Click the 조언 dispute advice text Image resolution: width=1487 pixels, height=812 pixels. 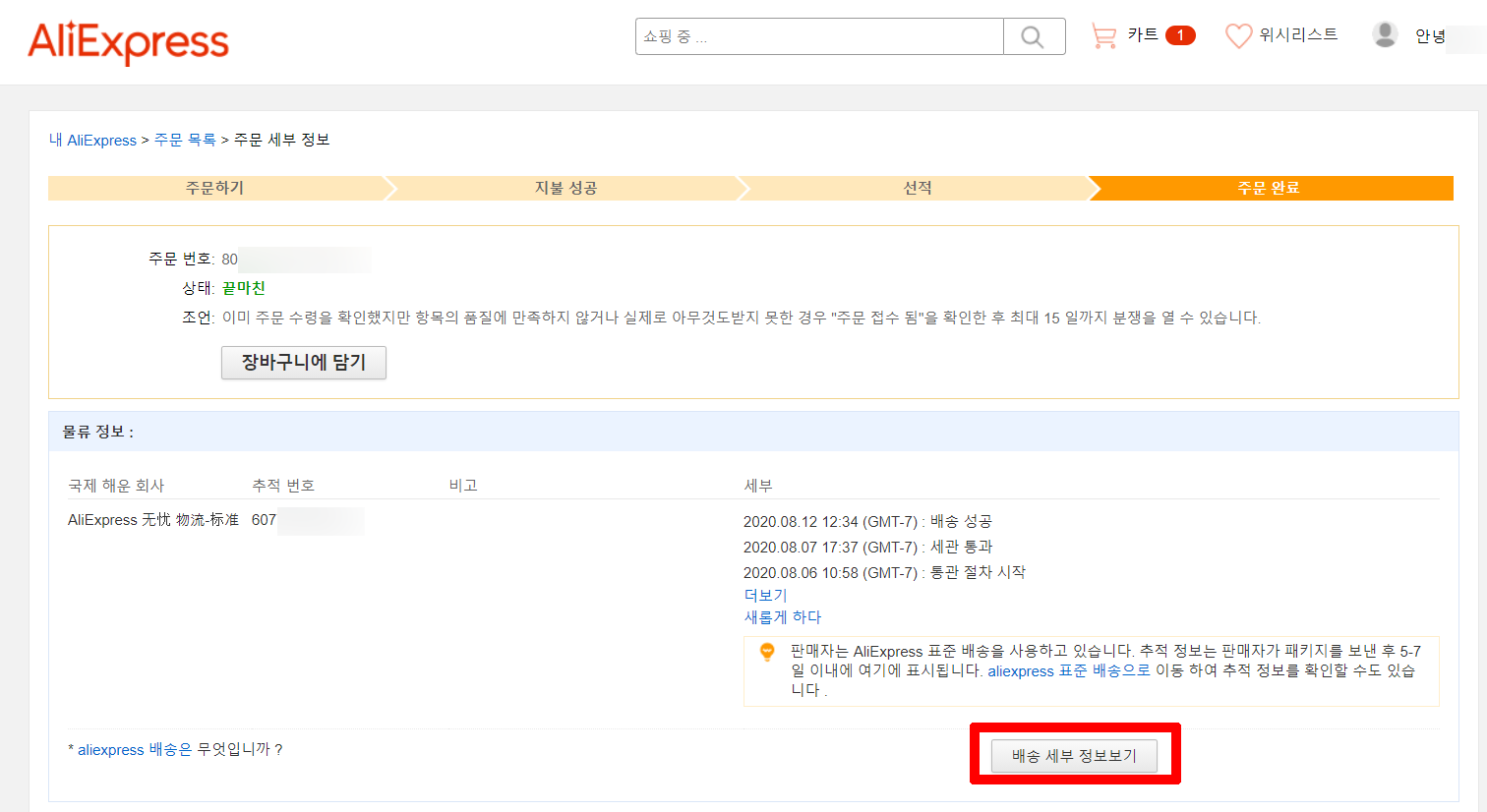pos(741,319)
